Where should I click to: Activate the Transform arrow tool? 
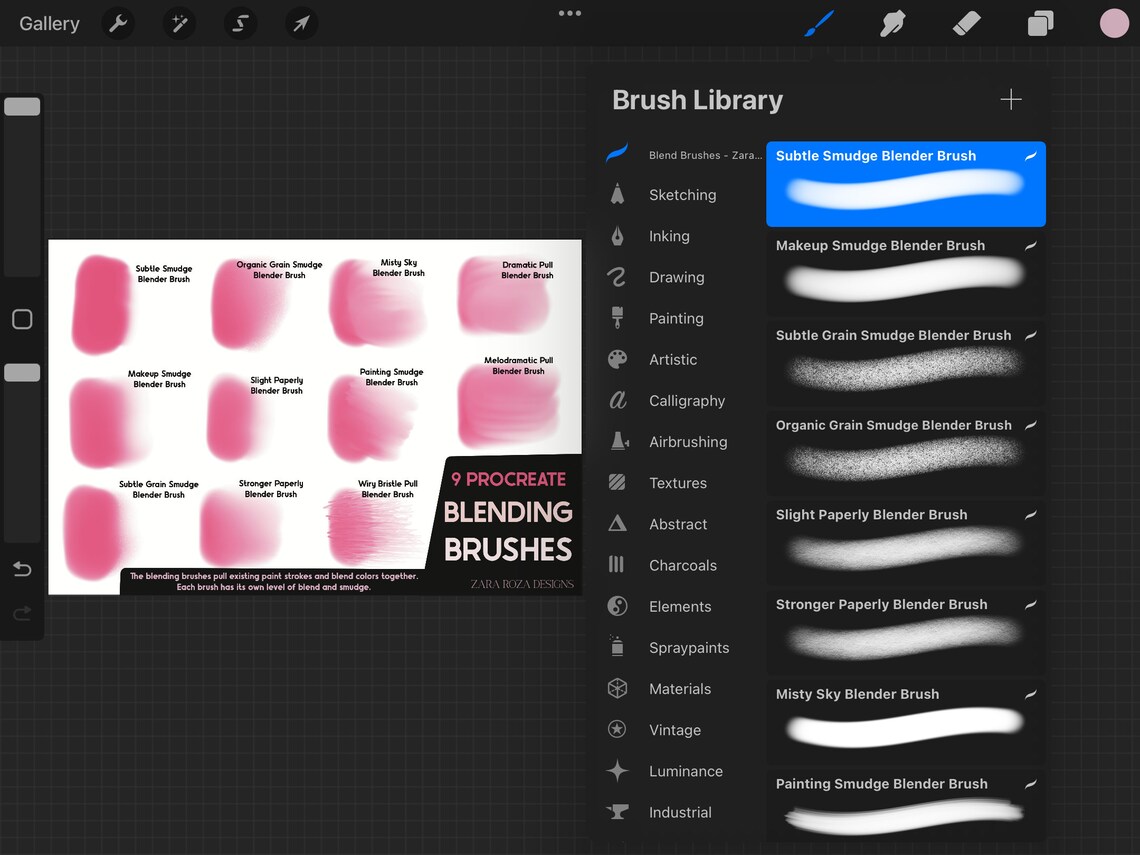coord(301,24)
